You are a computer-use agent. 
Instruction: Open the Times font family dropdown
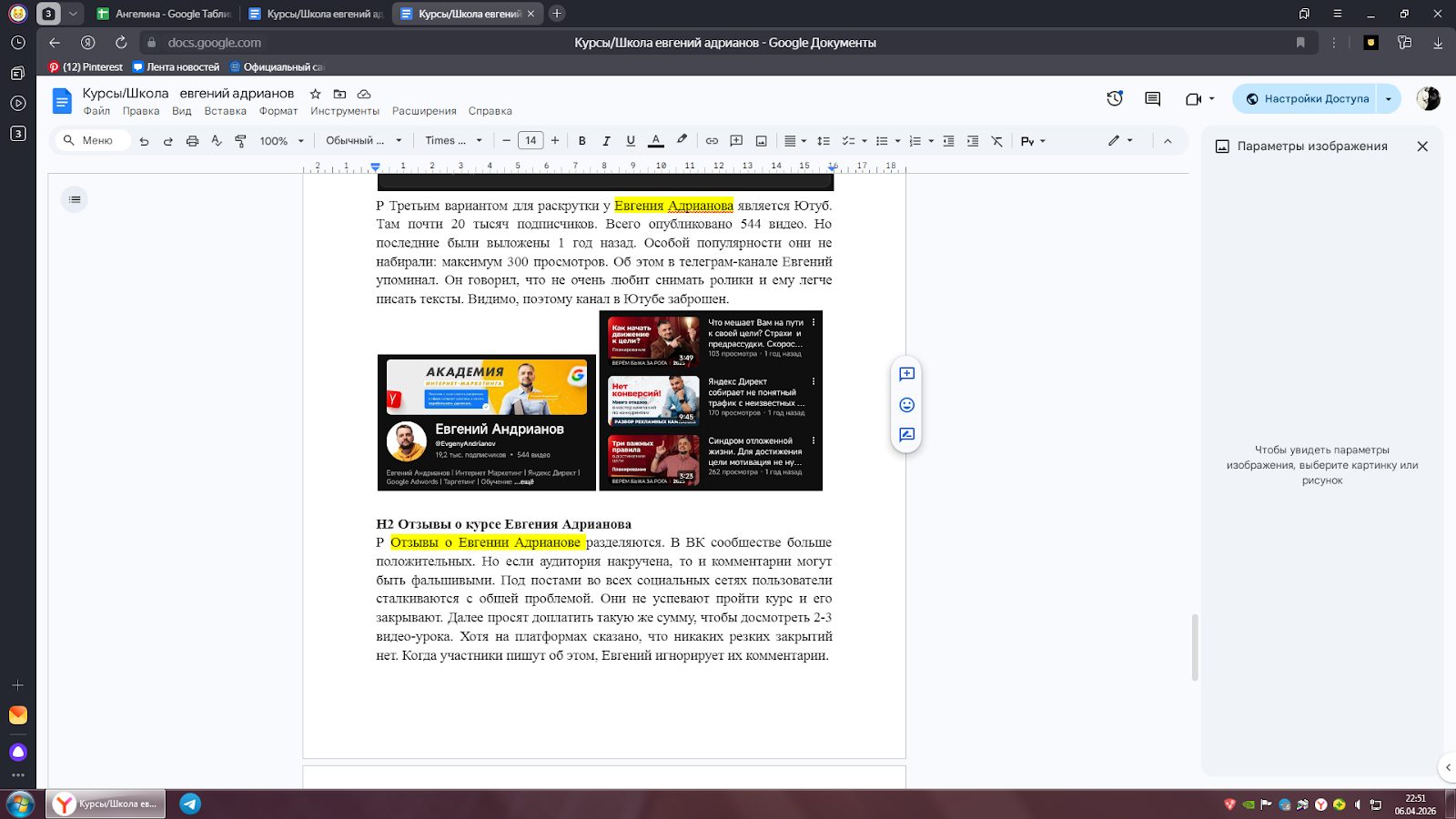[453, 141]
